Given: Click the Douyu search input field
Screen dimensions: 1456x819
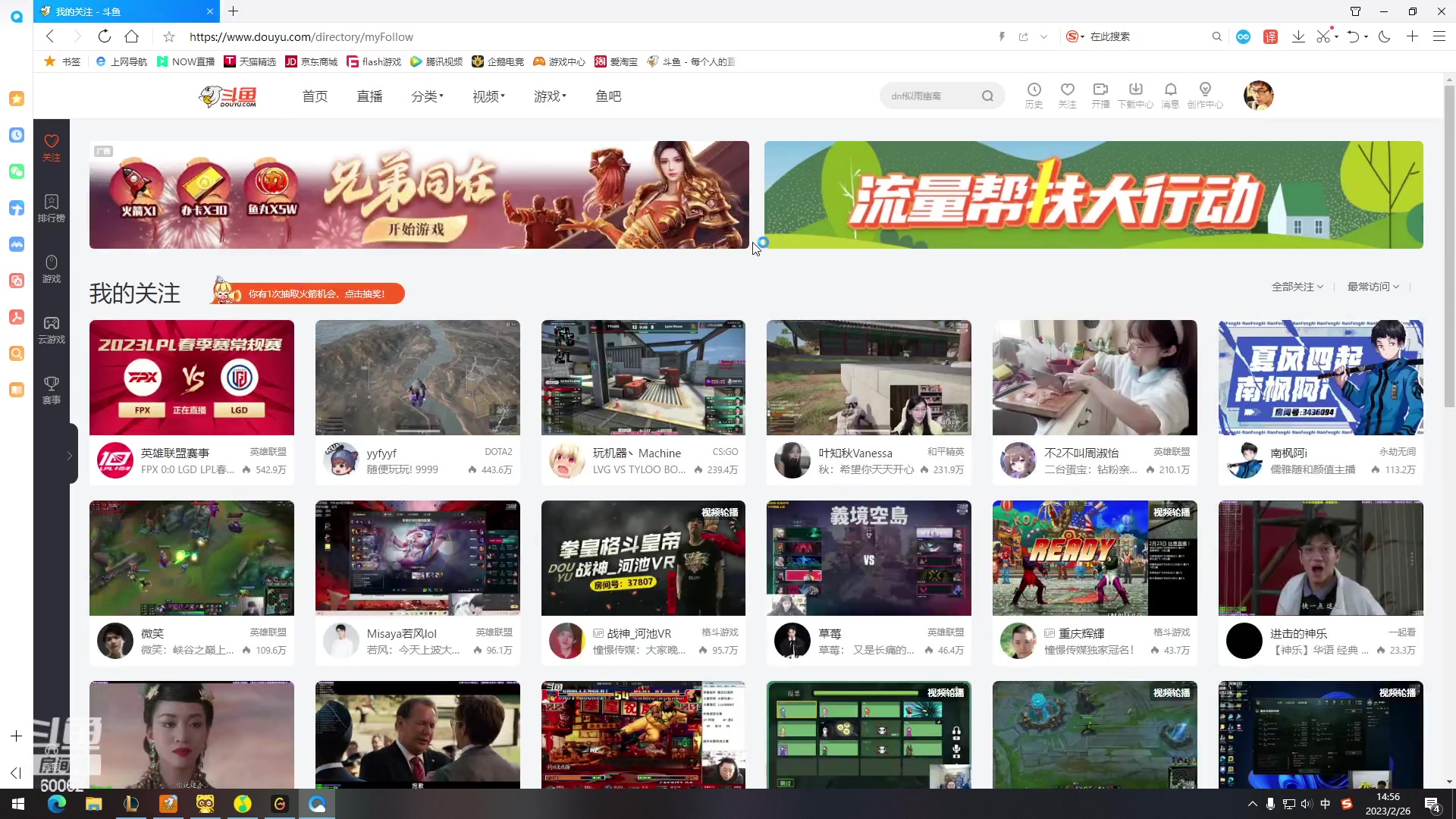Looking at the screenshot, I should (x=931, y=96).
